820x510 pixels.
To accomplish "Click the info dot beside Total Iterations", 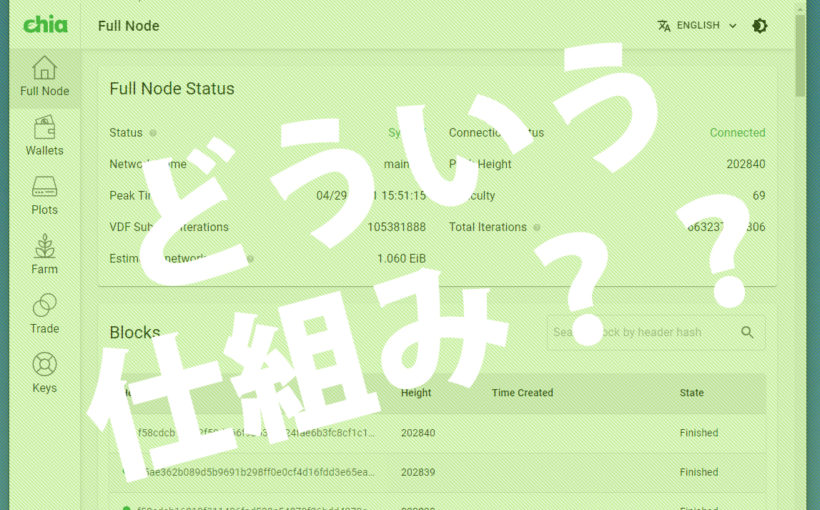I will click(537, 227).
